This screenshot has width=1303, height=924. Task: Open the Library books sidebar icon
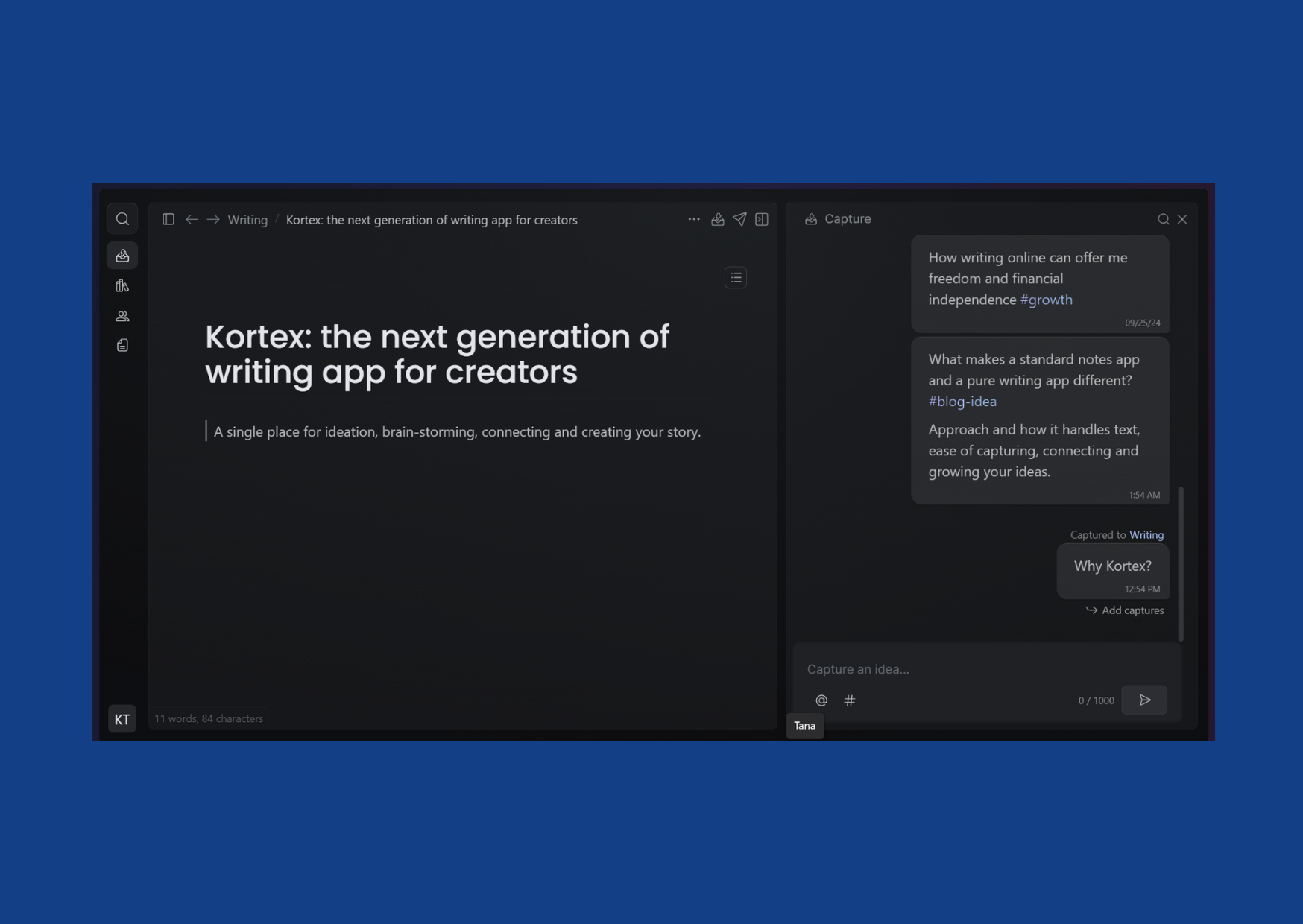(122, 286)
